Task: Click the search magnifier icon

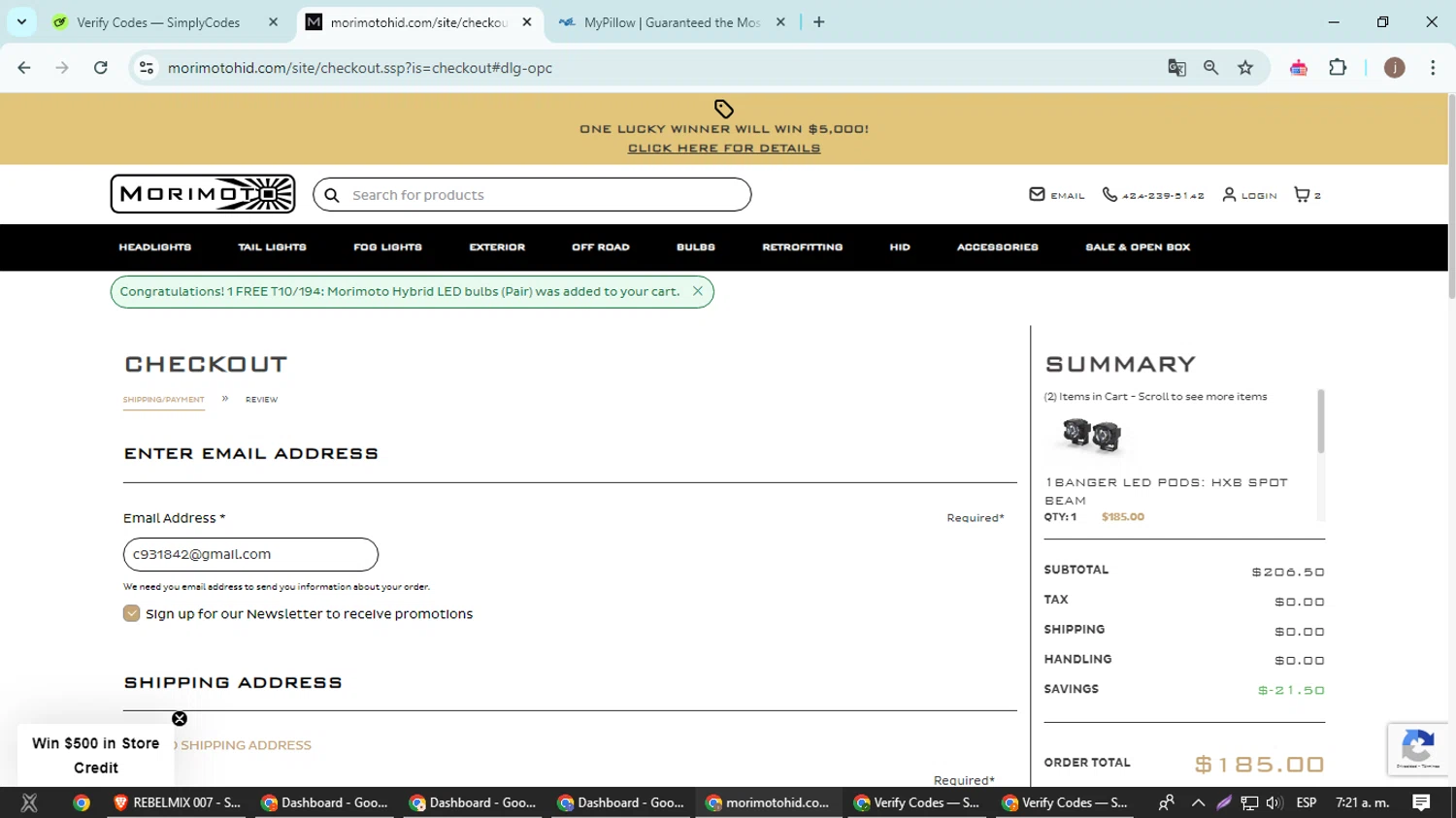Action: (332, 195)
